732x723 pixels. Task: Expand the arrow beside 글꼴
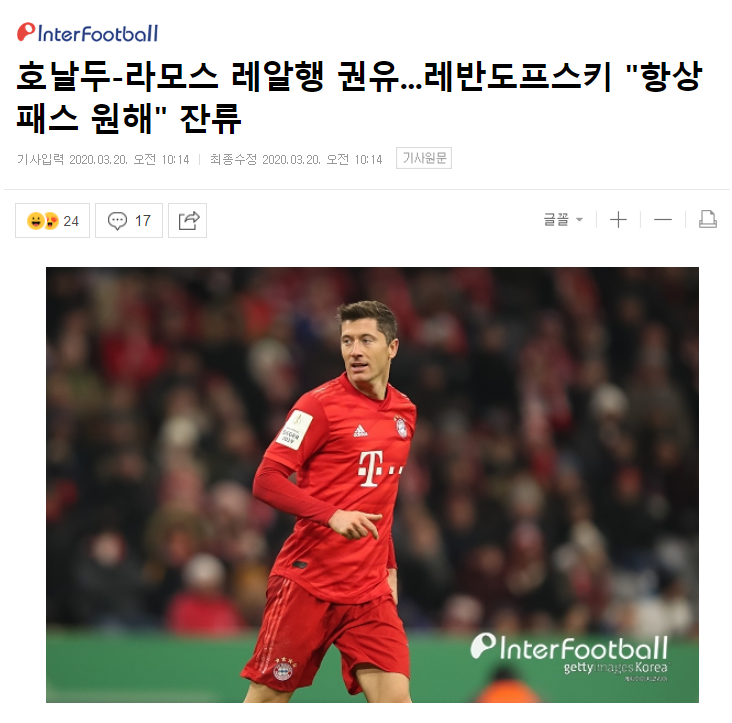579,219
